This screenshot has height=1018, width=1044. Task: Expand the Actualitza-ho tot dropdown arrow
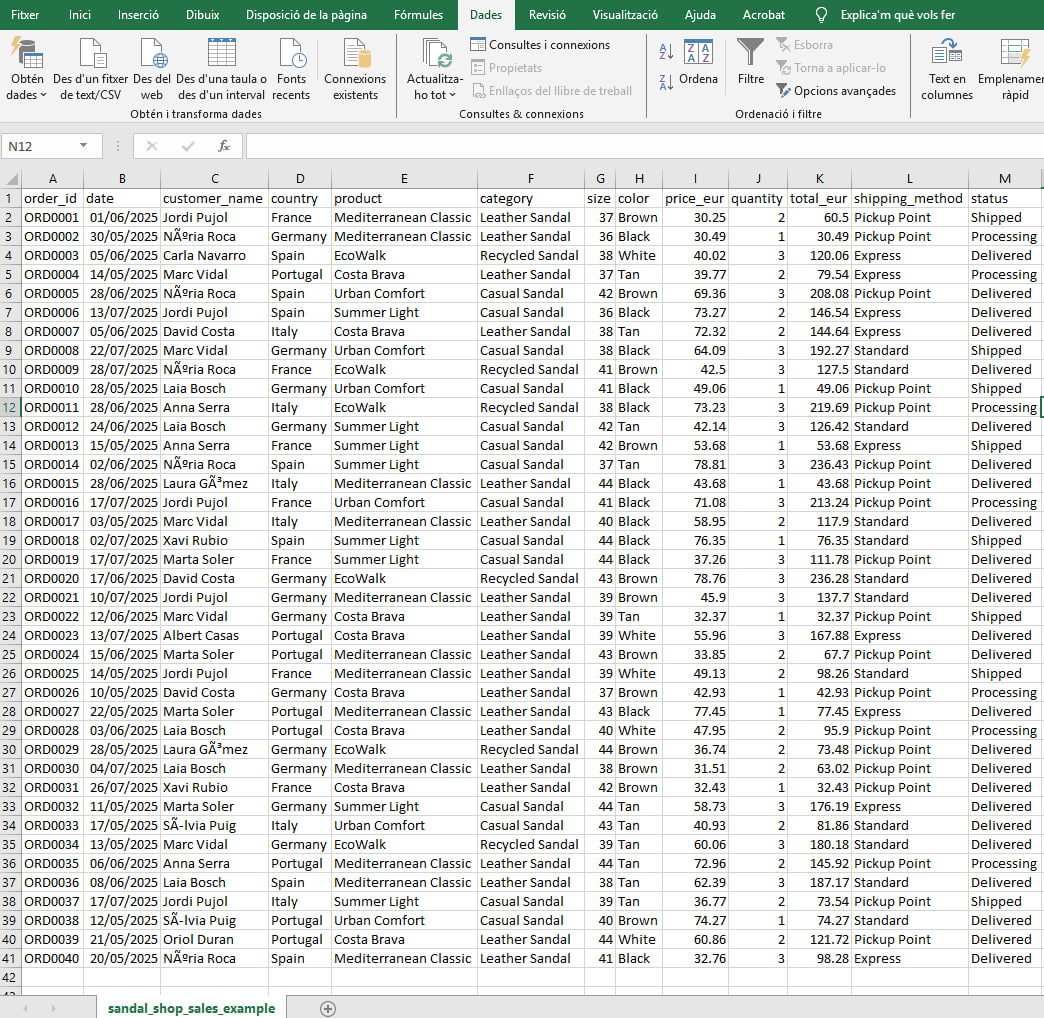click(452, 95)
